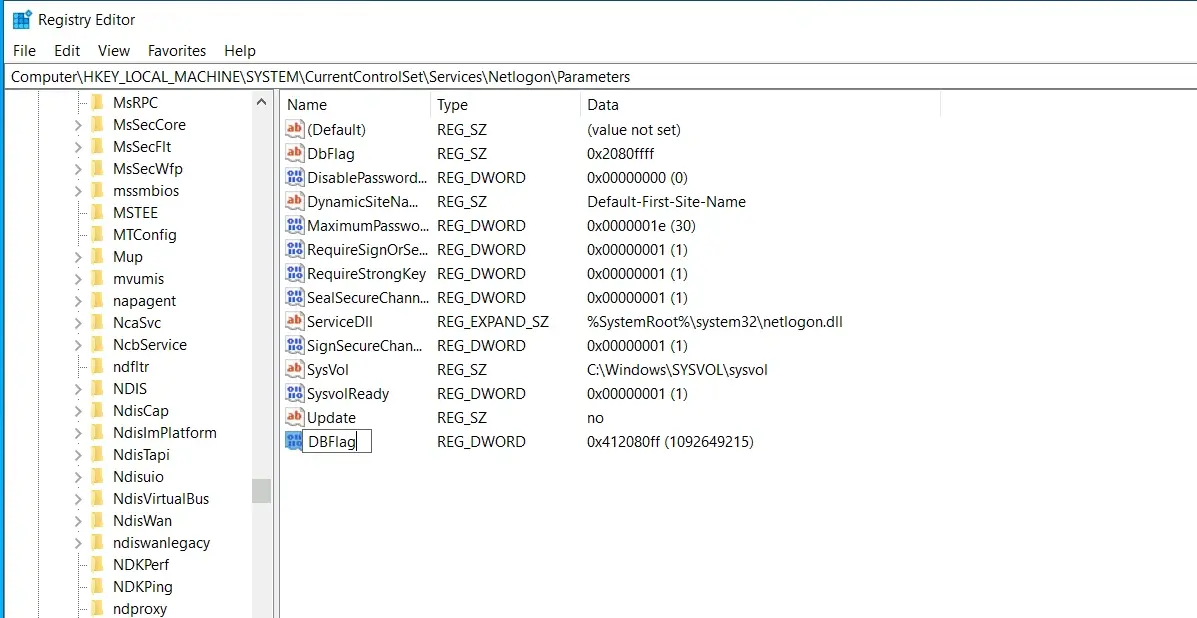Click the DWORD icon beside SysvolReady
The image size is (1197, 618).
(x=295, y=394)
